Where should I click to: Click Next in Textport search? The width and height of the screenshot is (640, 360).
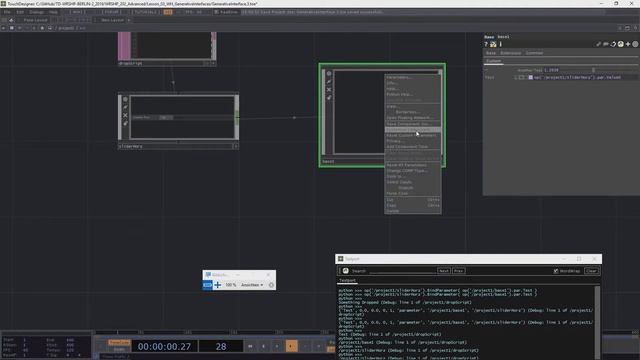coord(444,271)
